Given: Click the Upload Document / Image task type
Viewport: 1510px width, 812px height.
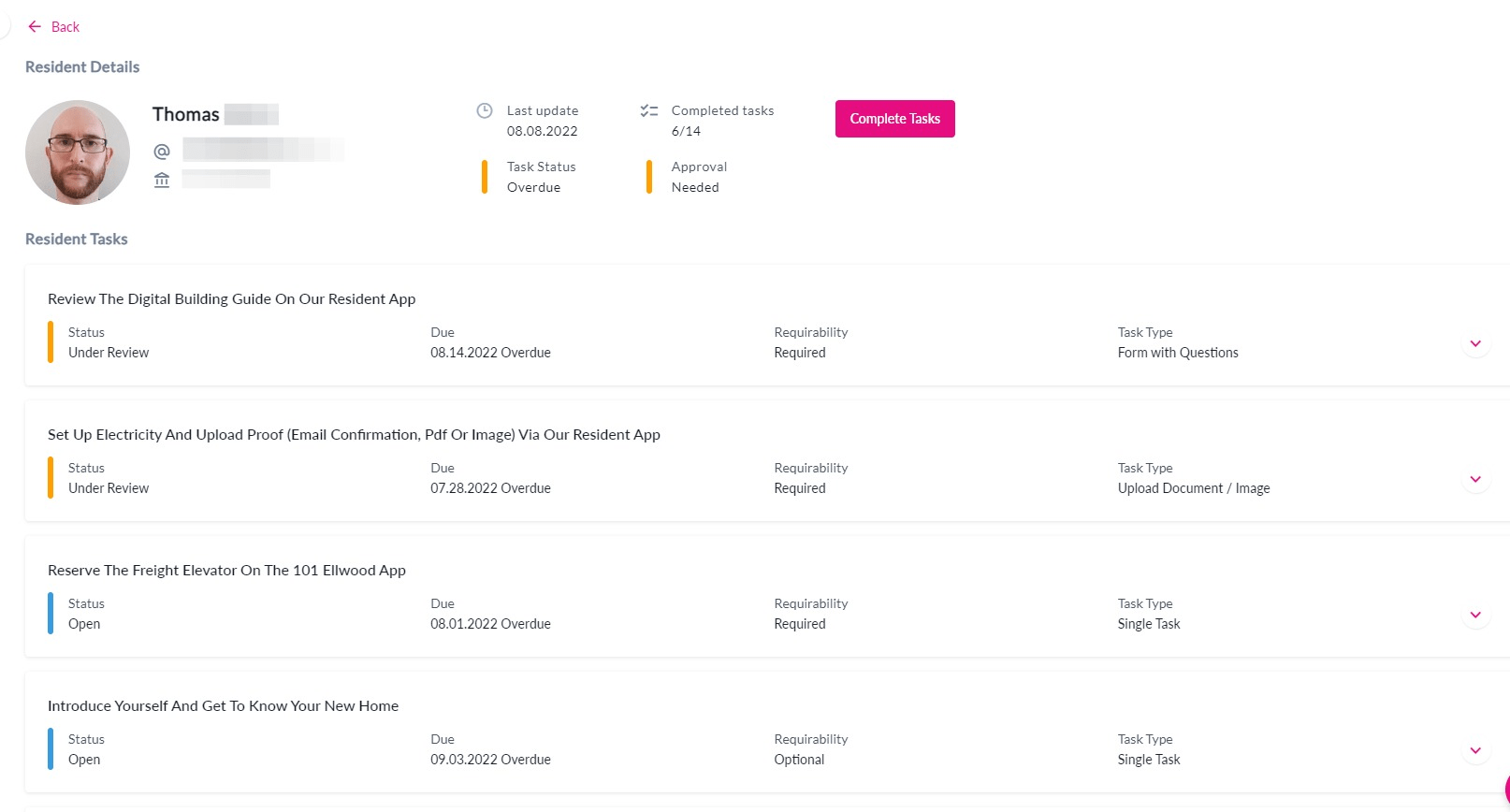Looking at the screenshot, I should [x=1194, y=488].
